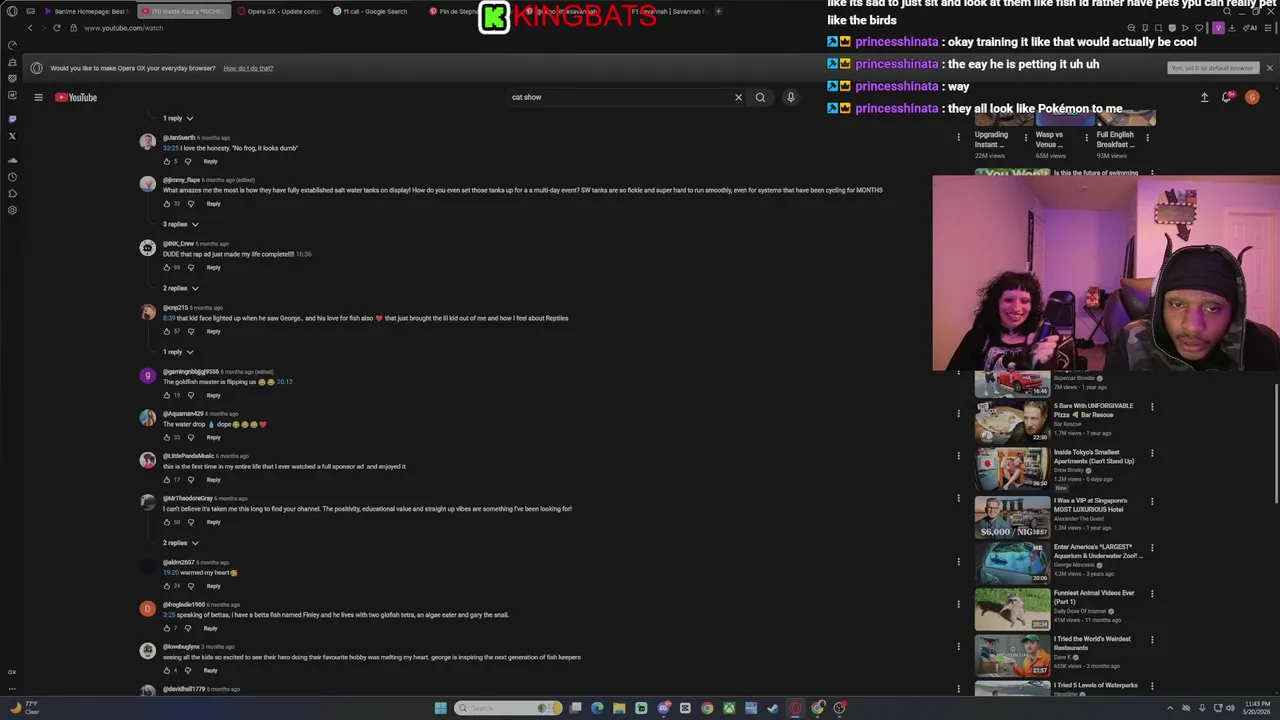Open File Explorer from the taskbar
This screenshot has width=1280, height=720.
pos(619,708)
